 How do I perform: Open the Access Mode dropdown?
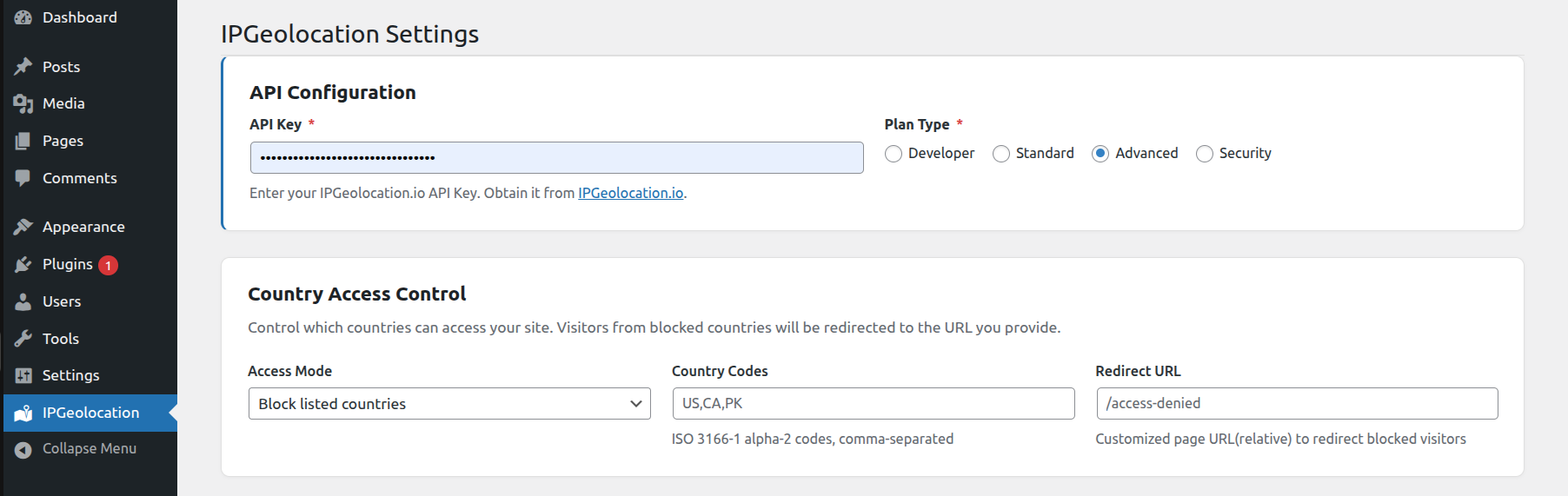(449, 404)
